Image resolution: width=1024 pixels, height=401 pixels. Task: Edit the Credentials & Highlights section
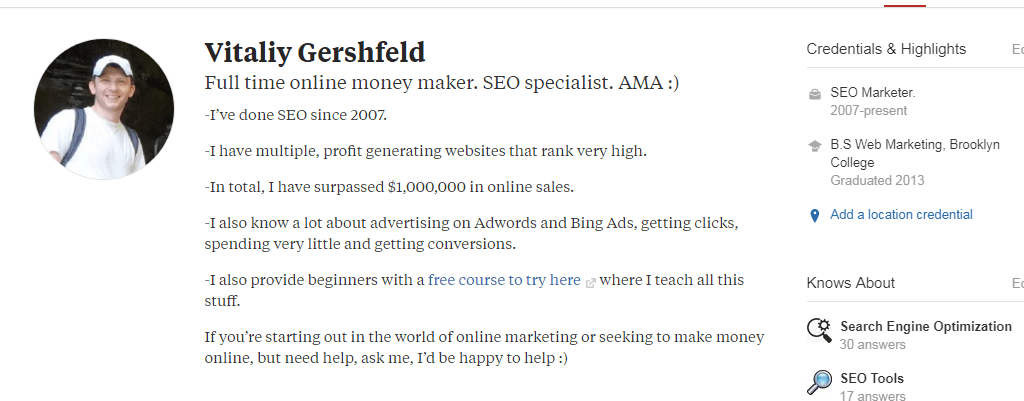tap(1017, 49)
